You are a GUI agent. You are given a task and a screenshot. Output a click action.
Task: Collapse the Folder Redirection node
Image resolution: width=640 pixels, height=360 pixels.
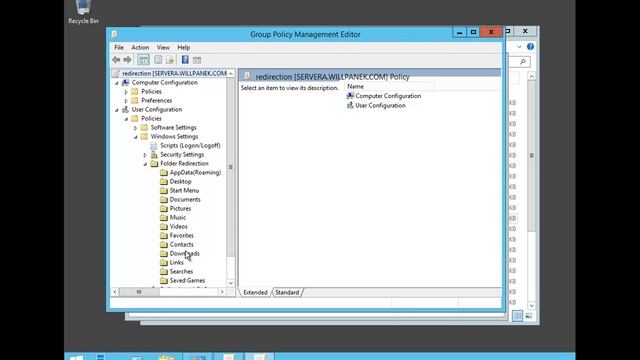click(x=145, y=164)
